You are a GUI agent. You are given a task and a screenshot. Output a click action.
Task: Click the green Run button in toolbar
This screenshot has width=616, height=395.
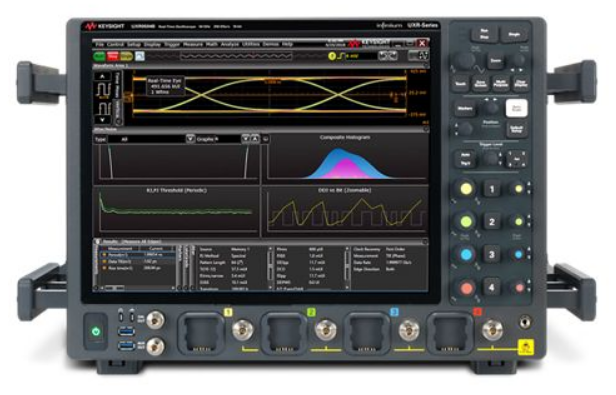(x=99, y=56)
